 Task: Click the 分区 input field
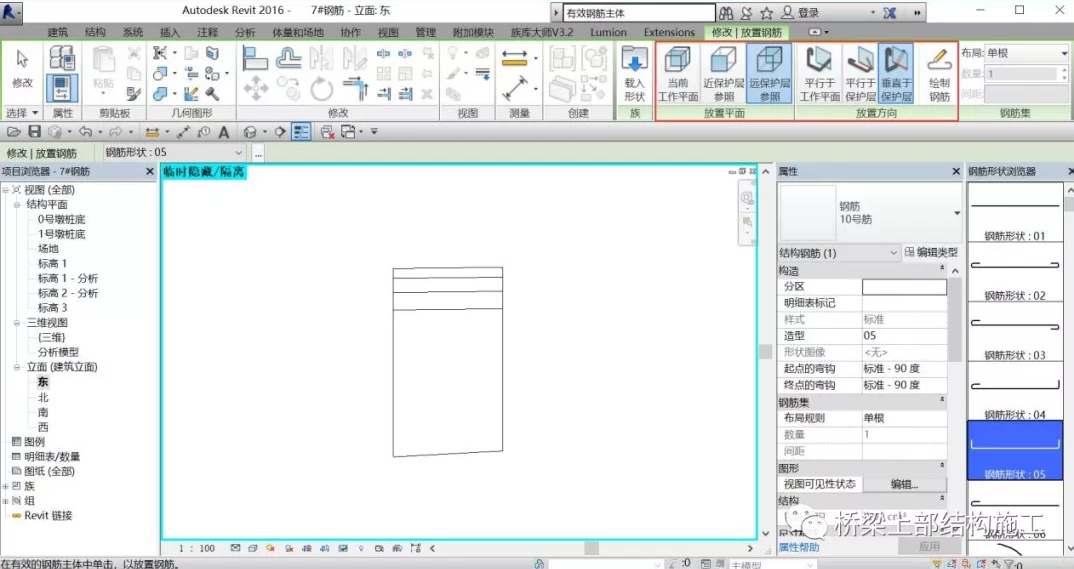coord(904,287)
